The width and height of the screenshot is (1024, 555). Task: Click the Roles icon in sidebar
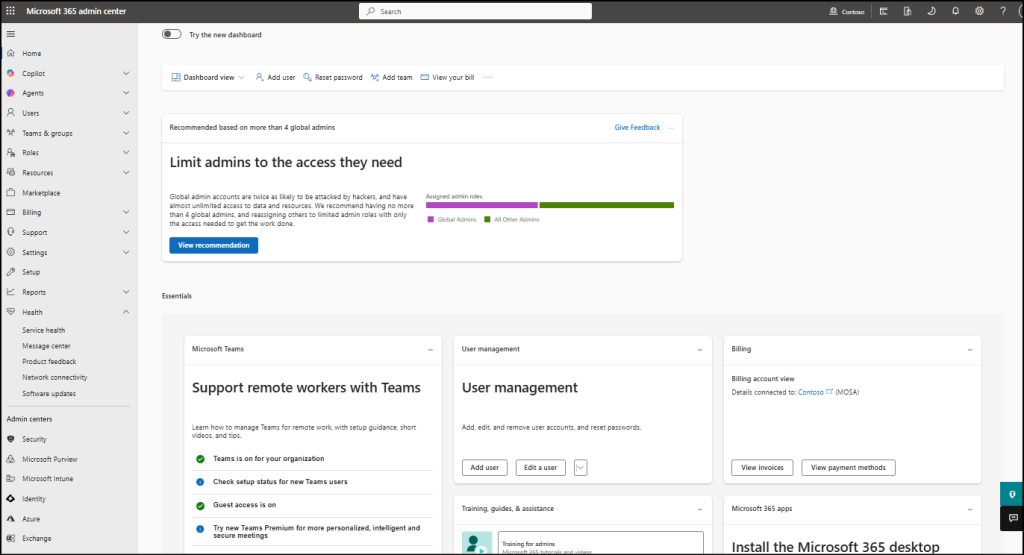(10, 153)
